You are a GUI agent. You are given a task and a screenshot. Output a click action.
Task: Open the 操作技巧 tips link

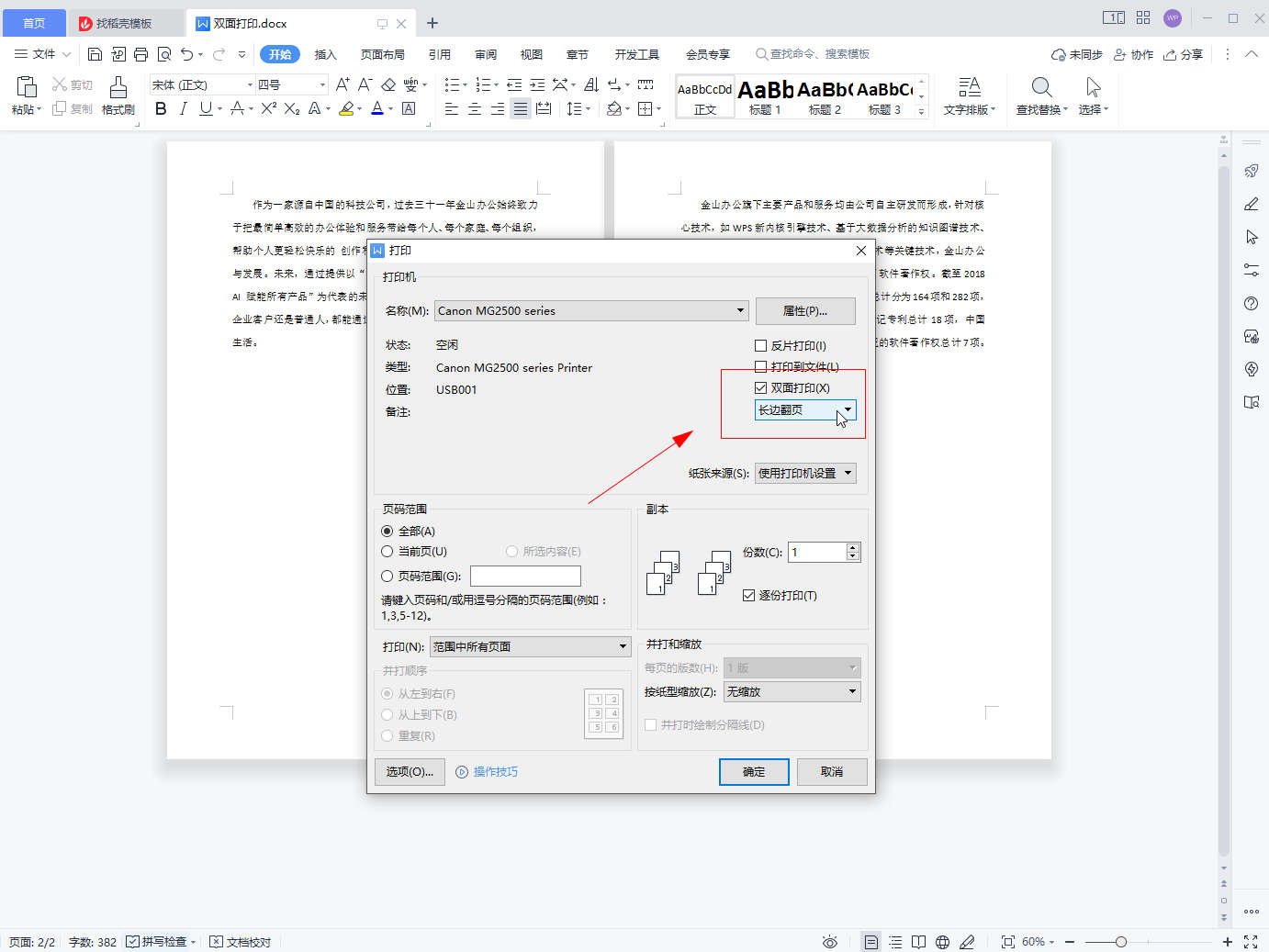pyautogui.click(x=488, y=772)
